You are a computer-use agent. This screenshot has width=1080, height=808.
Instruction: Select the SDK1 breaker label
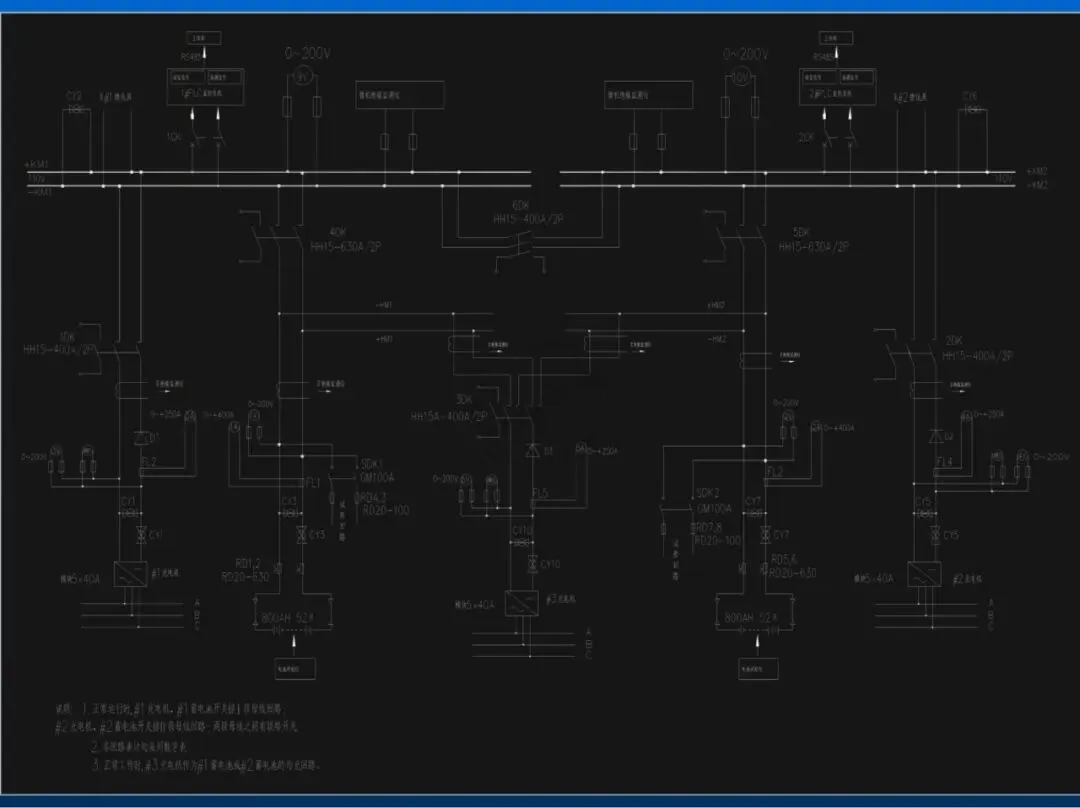pos(372,464)
